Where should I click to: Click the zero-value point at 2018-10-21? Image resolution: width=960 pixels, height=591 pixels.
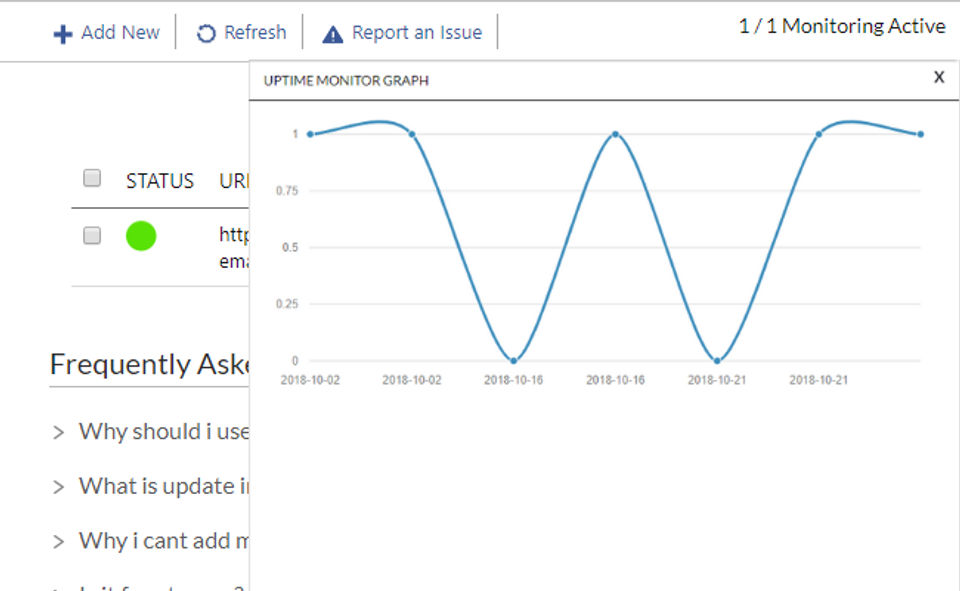pyautogui.click(x=717, y=360)
